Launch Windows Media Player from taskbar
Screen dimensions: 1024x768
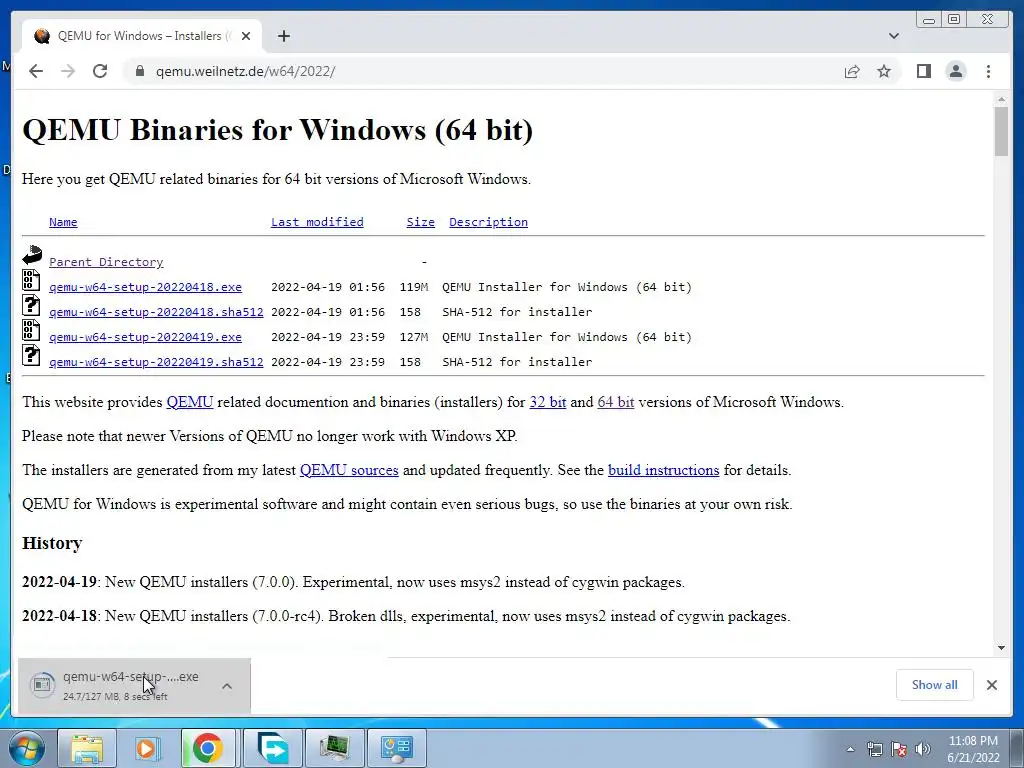point(148,748)
